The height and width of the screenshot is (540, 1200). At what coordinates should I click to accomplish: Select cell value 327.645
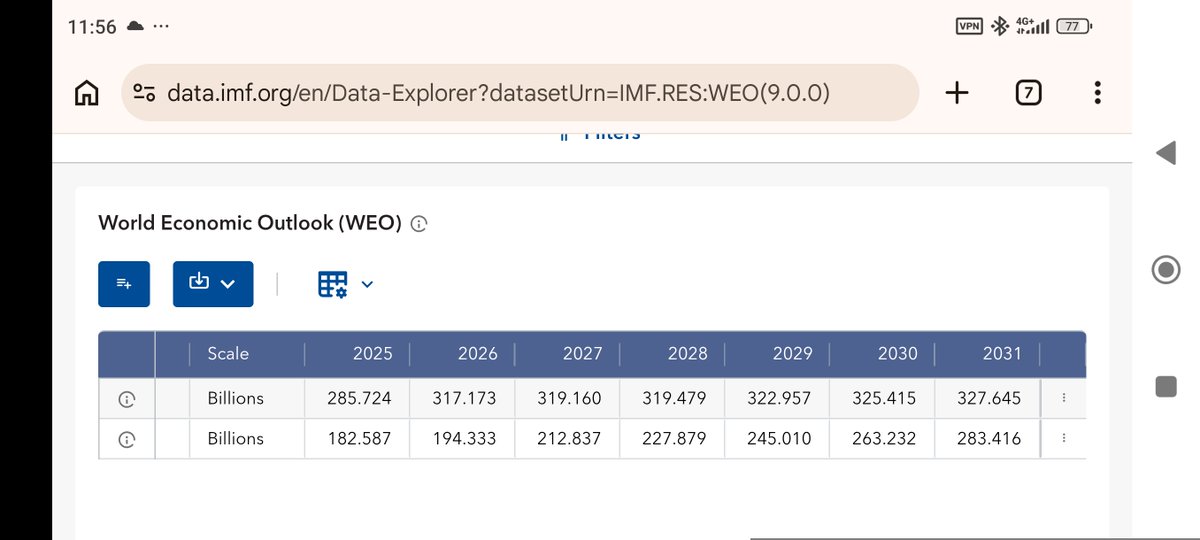989,398
